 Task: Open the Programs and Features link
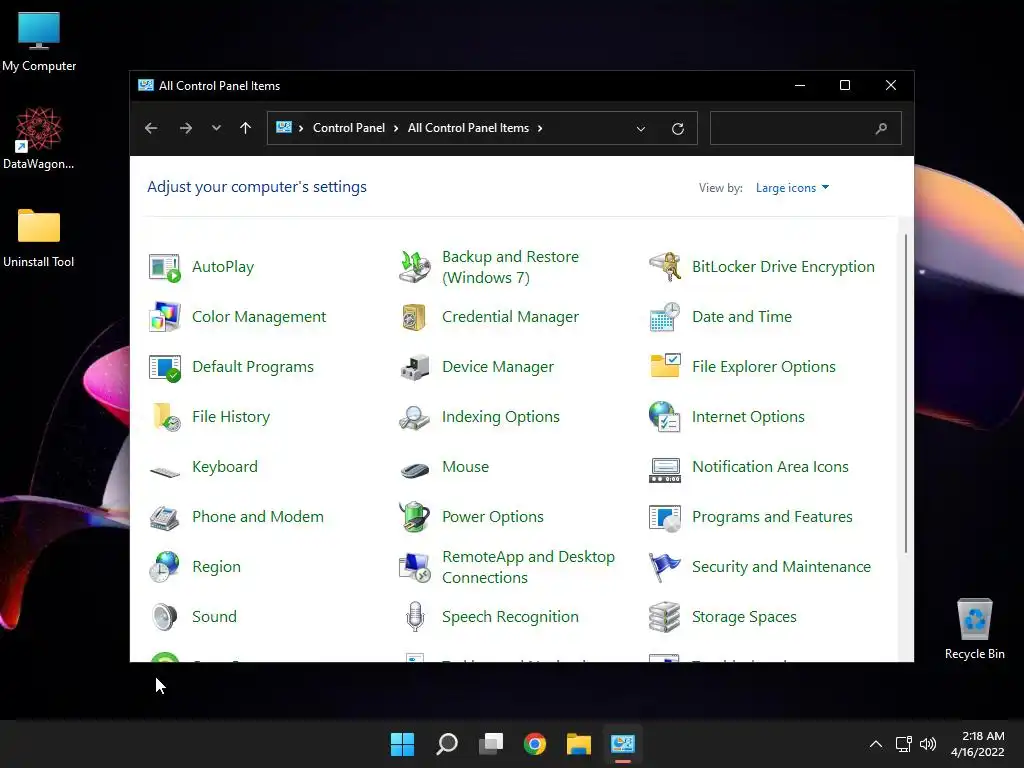(x=772, y=517)
